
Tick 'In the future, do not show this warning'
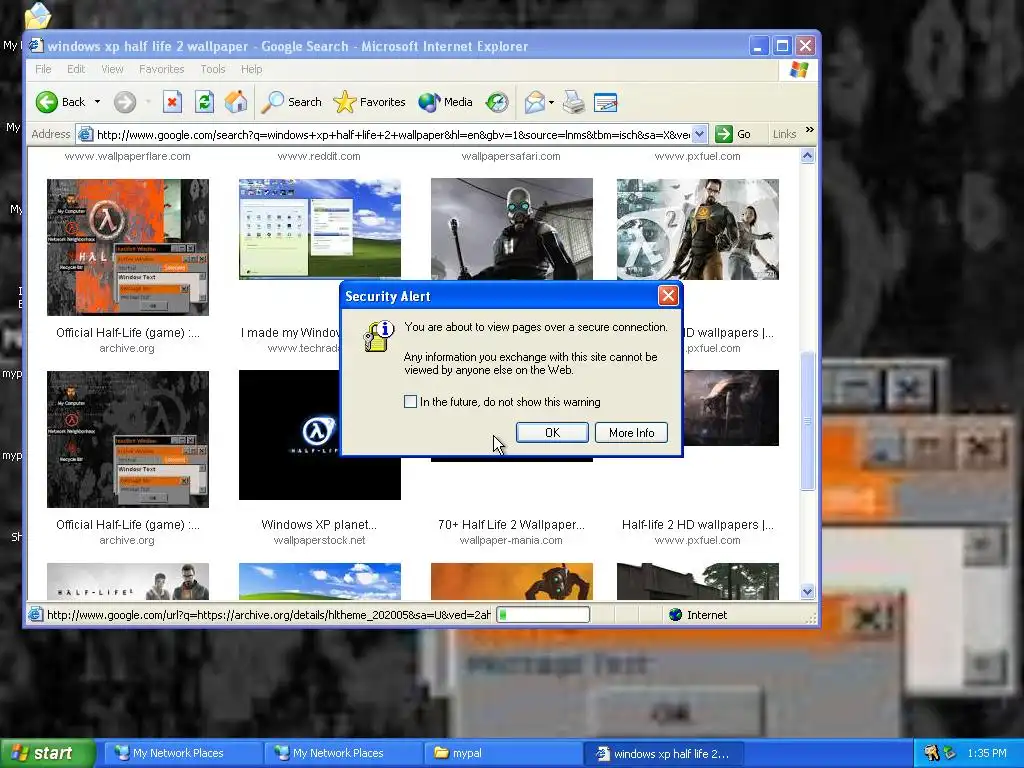(410, 402)
